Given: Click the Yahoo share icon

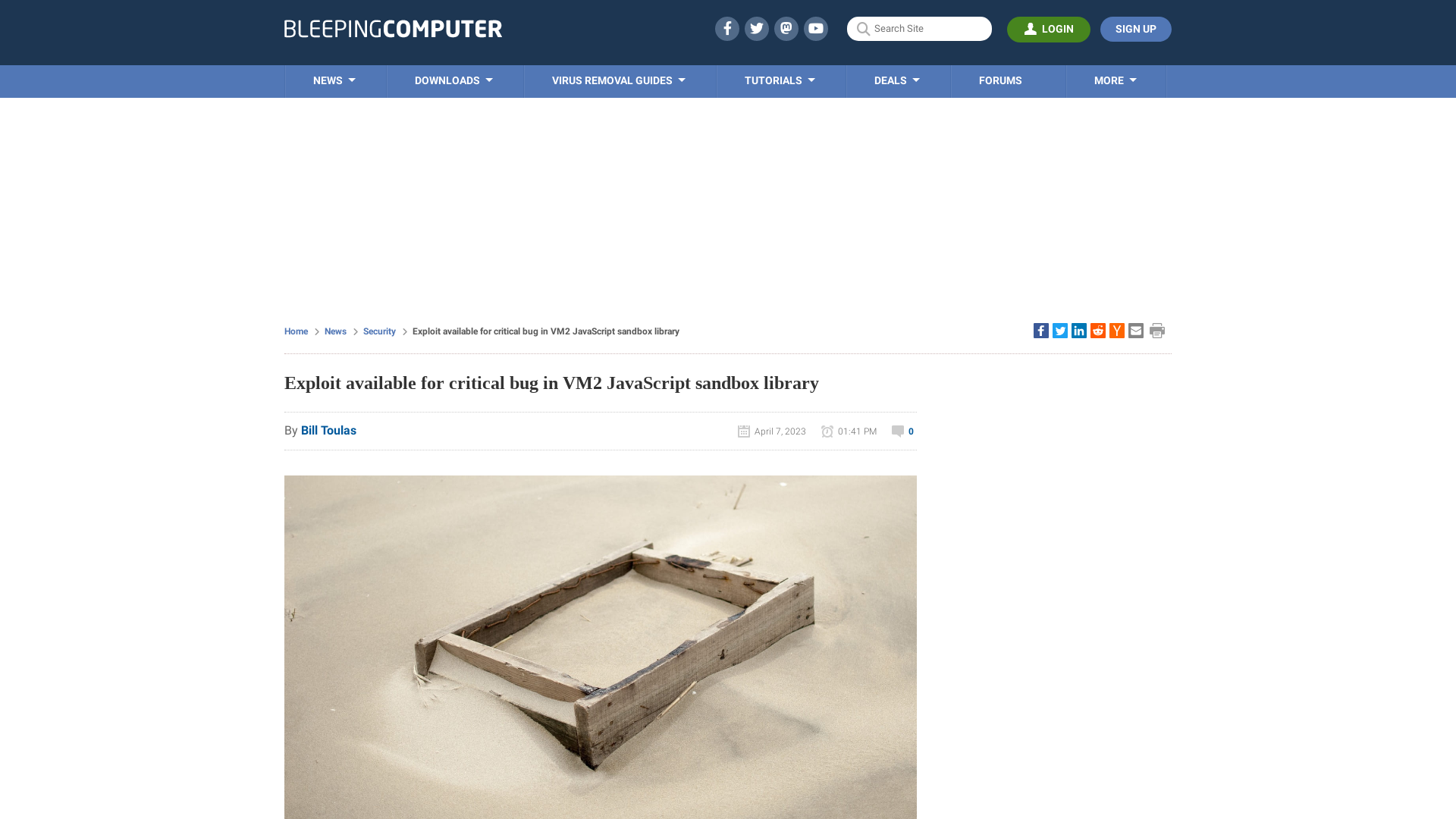Looking at the screenshot, I should (1117, 331).
